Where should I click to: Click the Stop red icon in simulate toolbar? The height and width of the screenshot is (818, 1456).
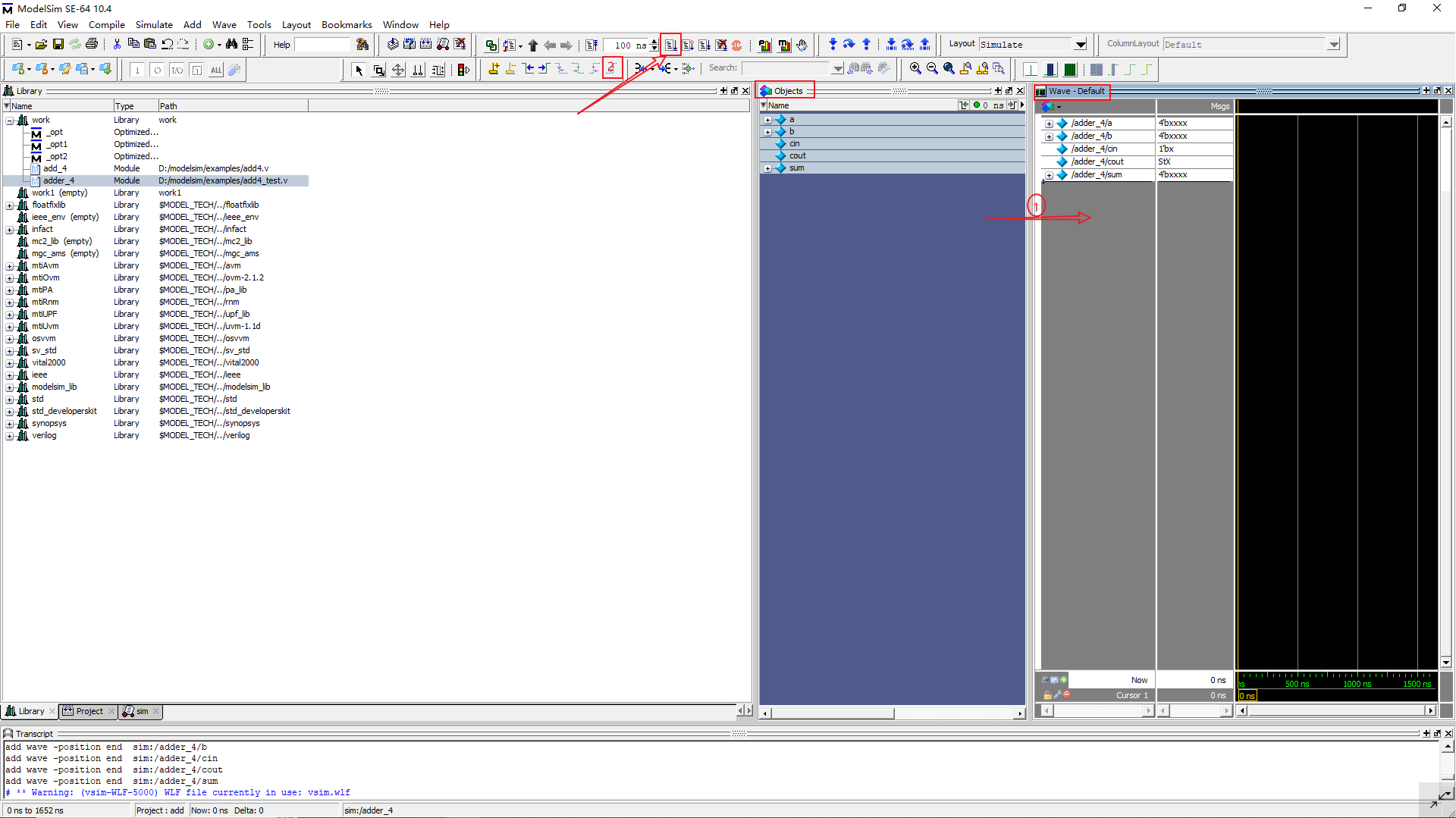[x=737, y=45]
